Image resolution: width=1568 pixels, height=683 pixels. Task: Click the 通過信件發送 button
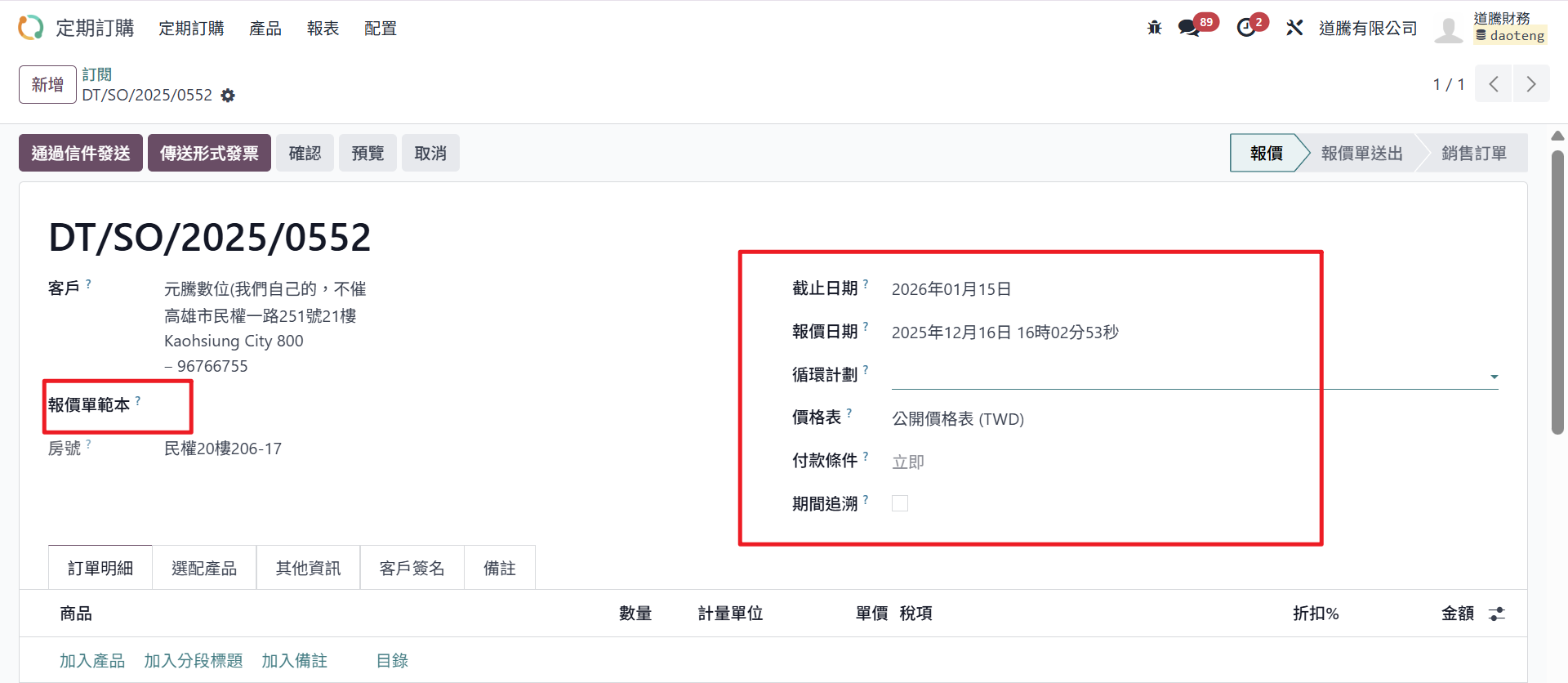pyautogui.click(x=81, y=153)
